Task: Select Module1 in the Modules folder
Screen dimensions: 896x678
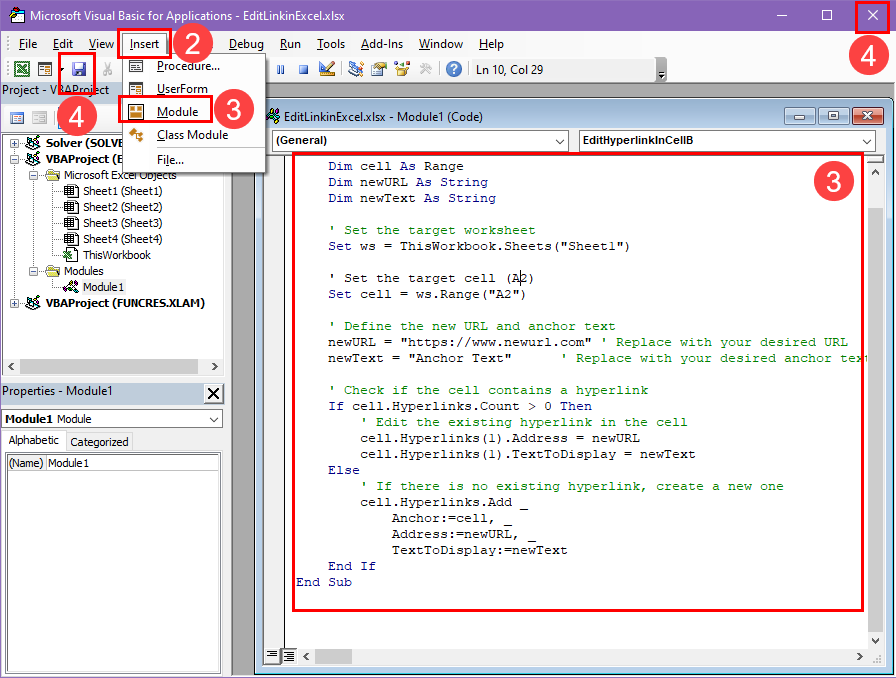Action: click(x=103, y=287)
